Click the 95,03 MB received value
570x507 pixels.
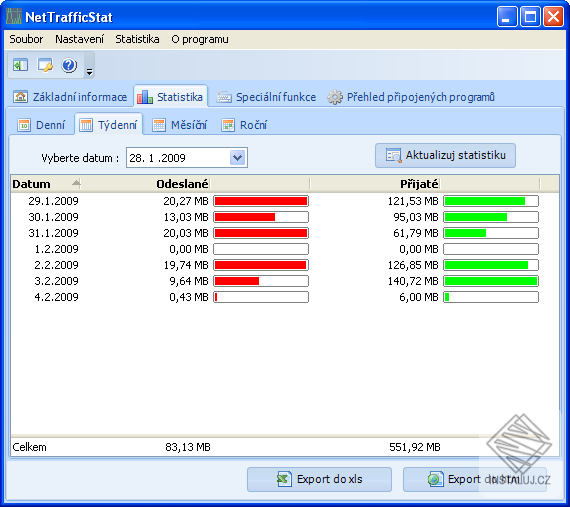(x=416, y=217)
